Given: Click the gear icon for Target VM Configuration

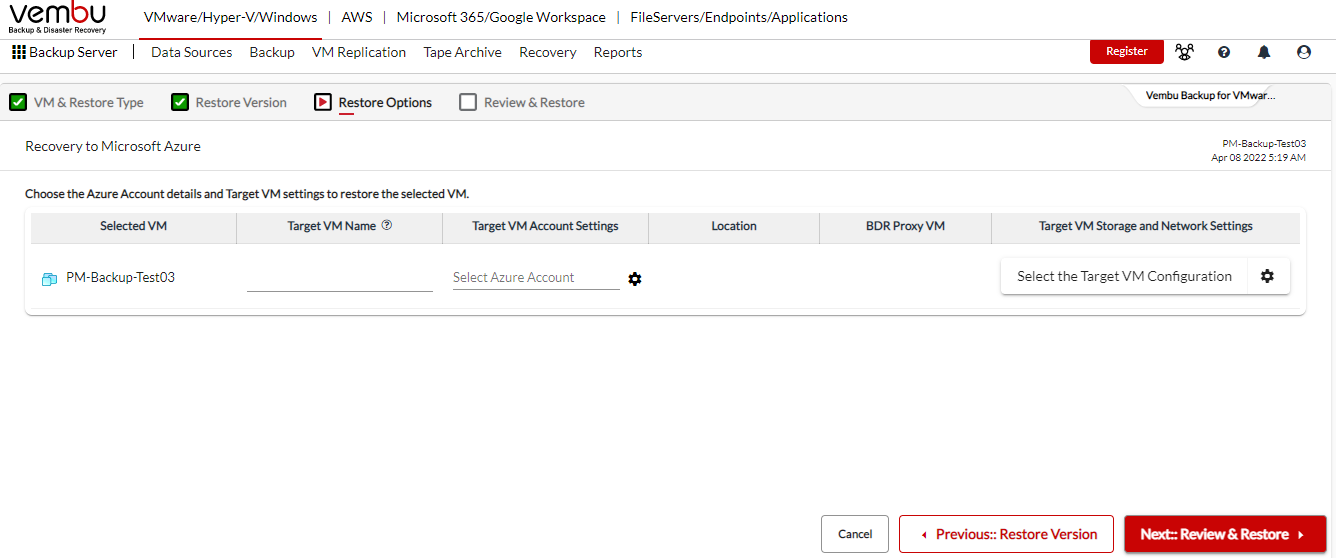Looking at the screenshot, I should (1268, 276).
